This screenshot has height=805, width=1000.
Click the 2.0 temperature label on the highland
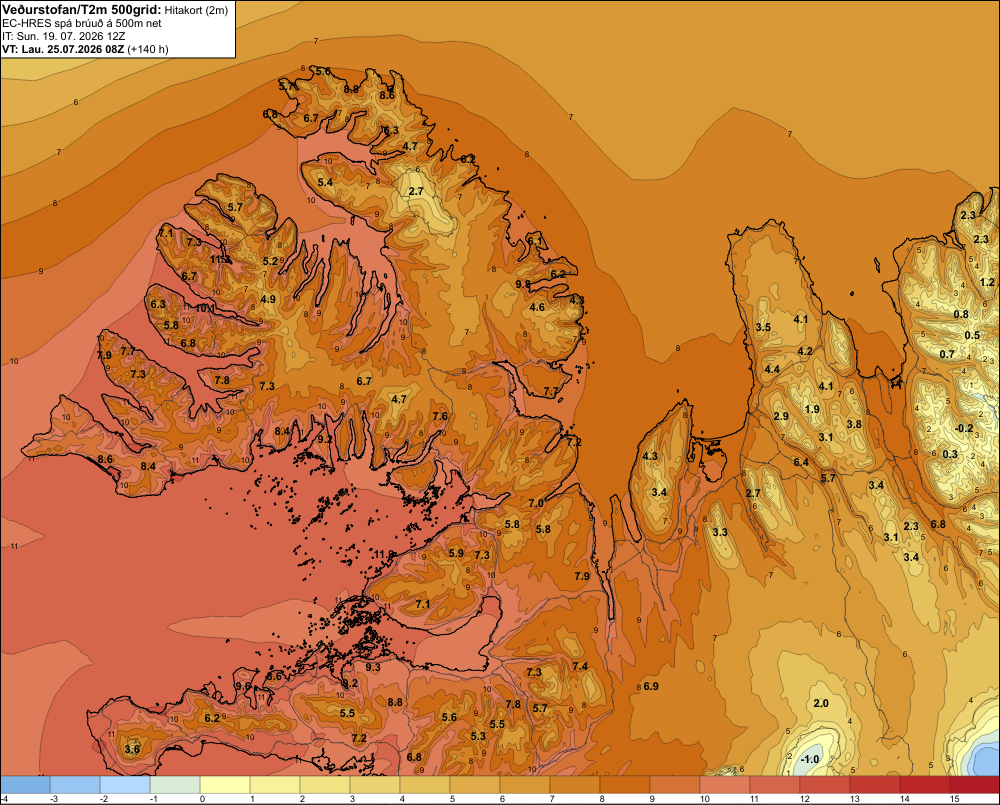(821, 703)
